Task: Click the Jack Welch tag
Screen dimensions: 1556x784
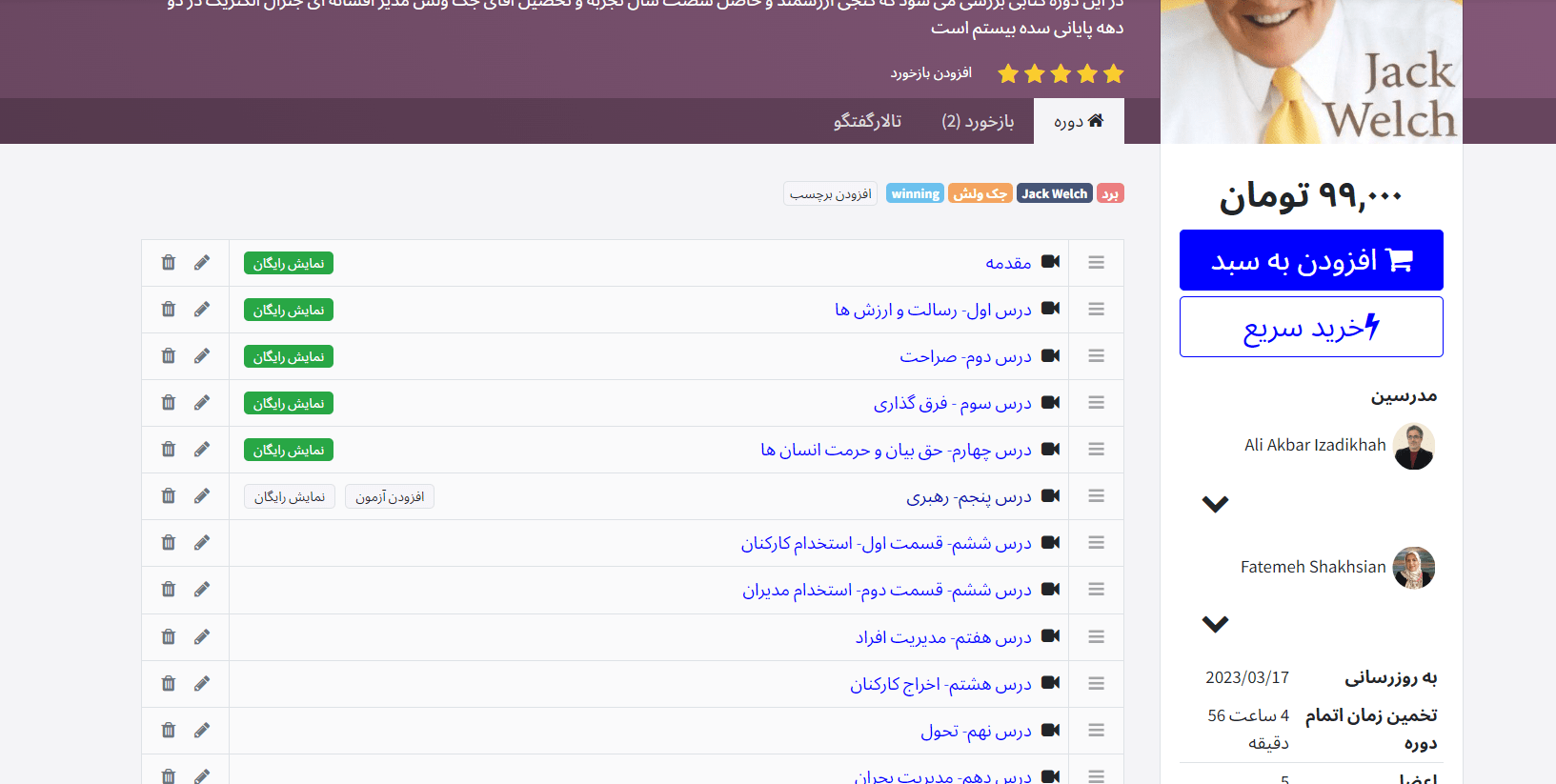Action: [x=1055, y=193]
